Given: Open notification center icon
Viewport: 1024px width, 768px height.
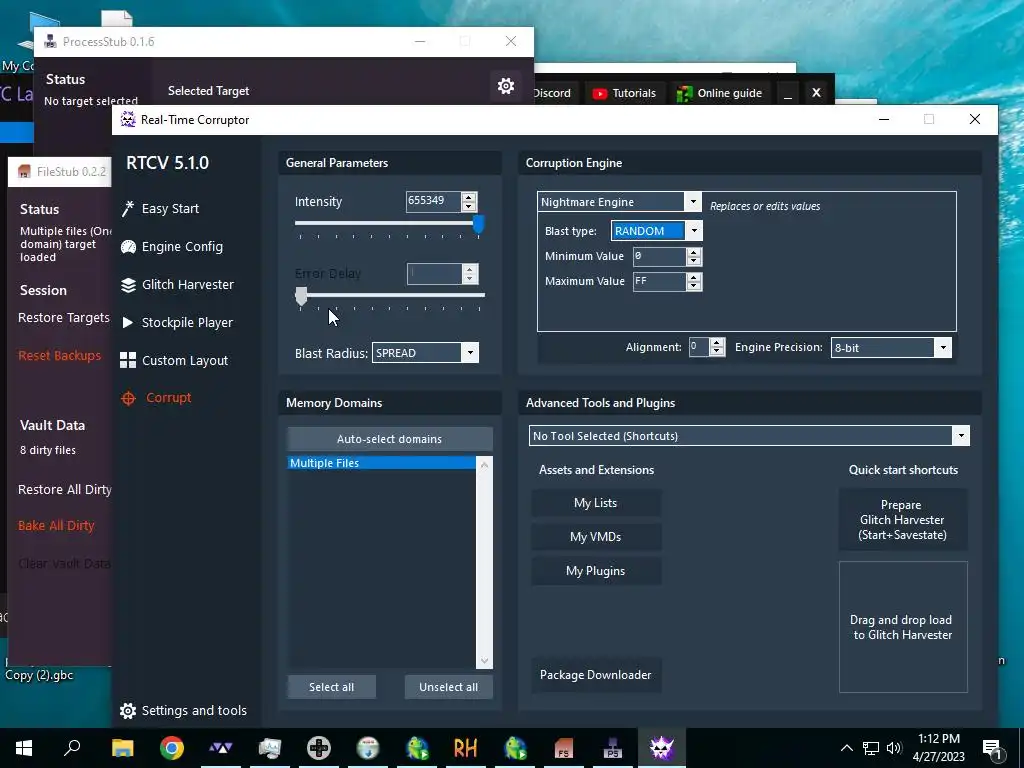Looking at the screenshot, I should (x=993, y=748).
